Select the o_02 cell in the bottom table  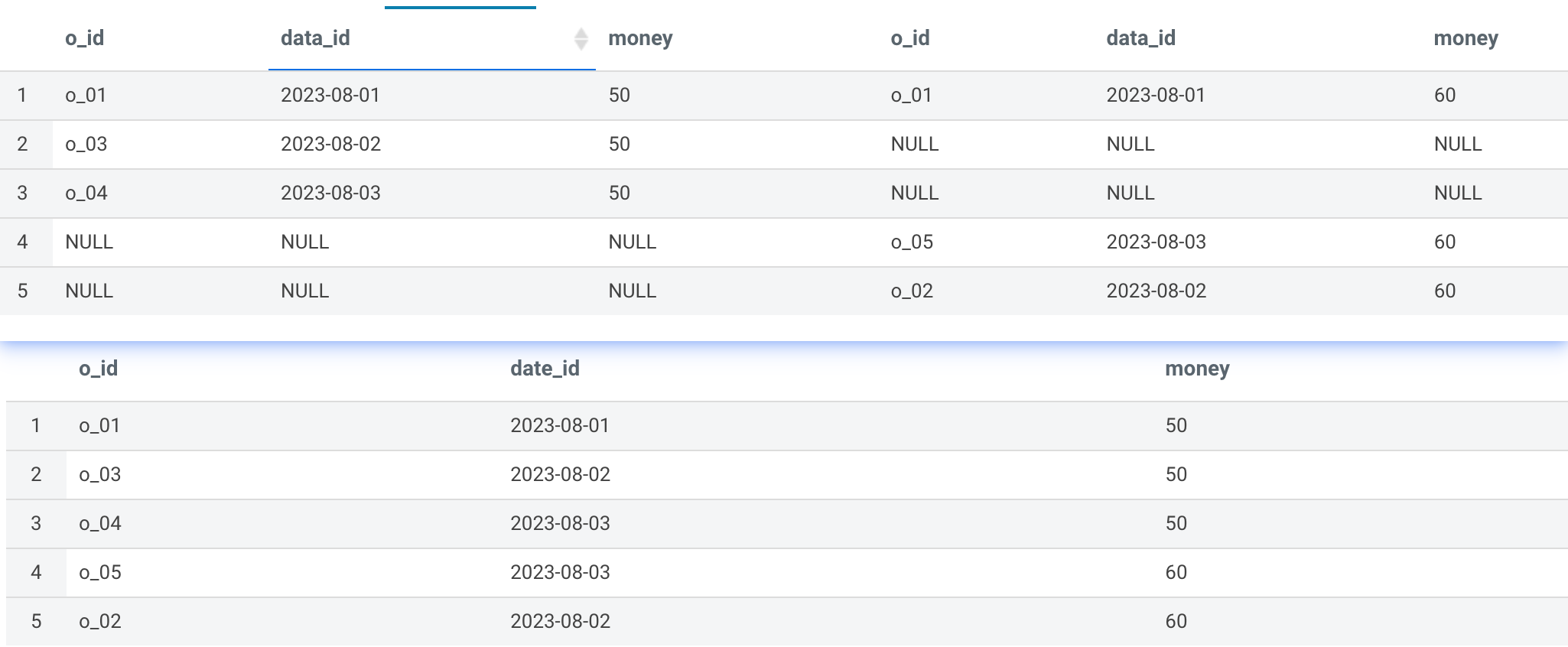point(100,622)
